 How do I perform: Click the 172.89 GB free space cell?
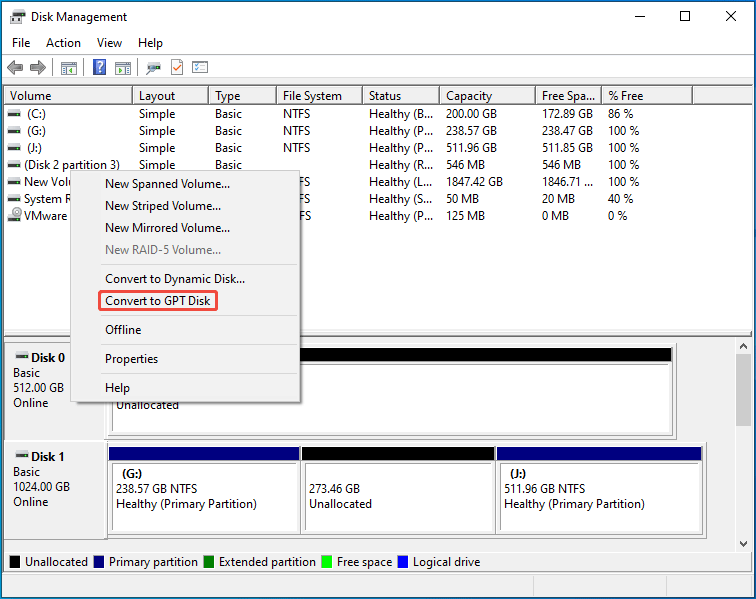567,114
